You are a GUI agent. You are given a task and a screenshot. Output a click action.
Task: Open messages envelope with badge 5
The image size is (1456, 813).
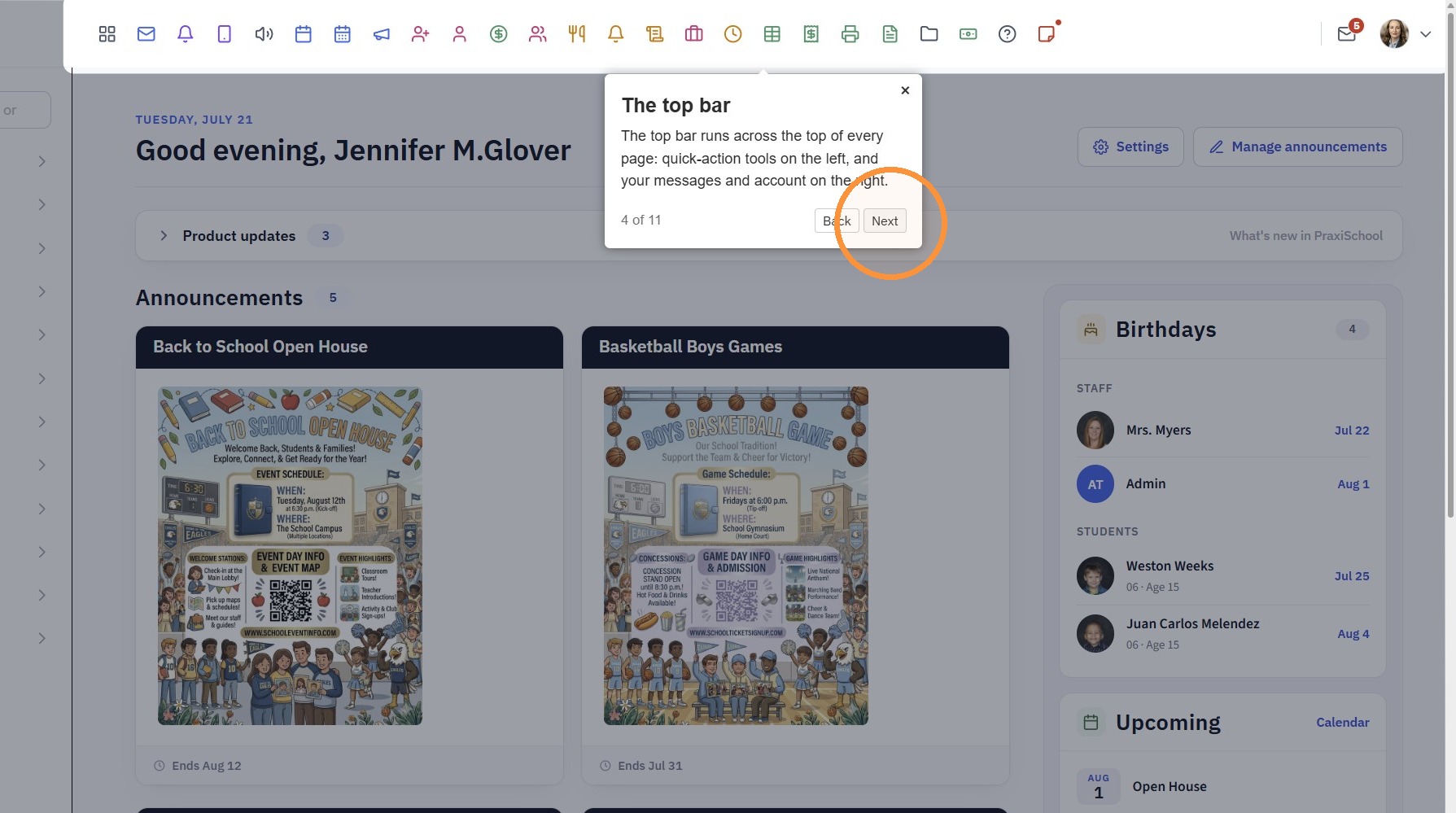pos(1347,34)
